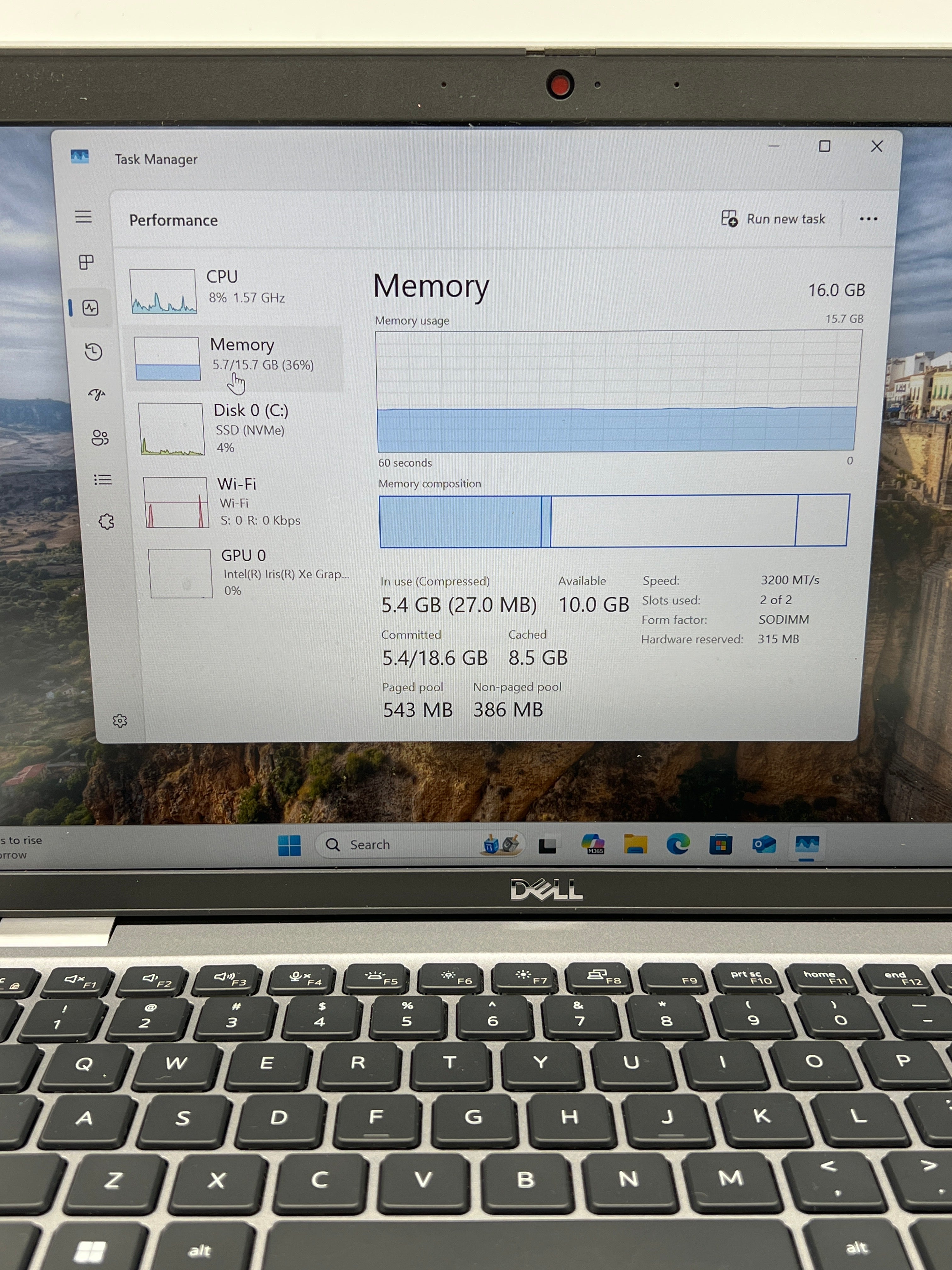Click the weather widget on the taskbar

point(22,847)
